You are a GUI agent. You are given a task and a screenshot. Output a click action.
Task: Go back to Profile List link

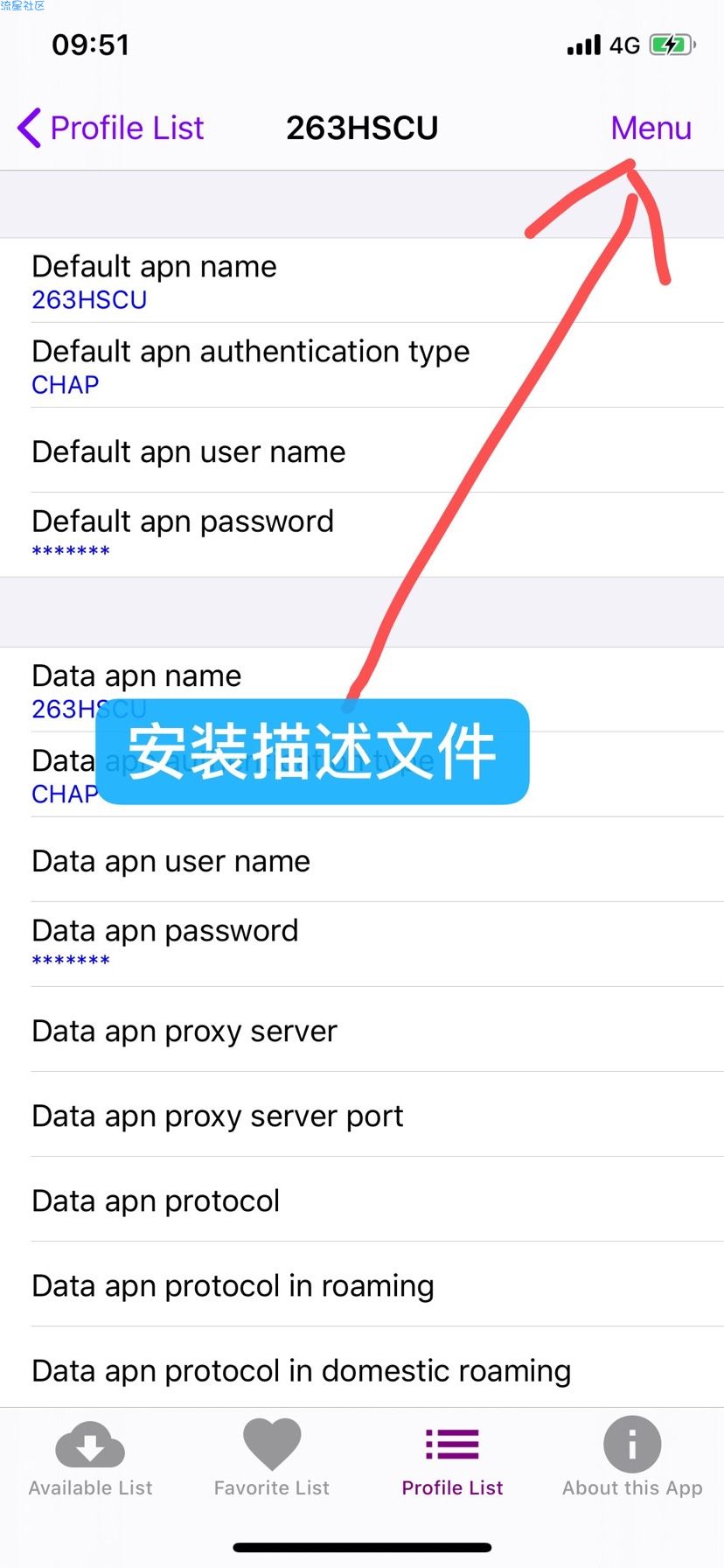127,128
